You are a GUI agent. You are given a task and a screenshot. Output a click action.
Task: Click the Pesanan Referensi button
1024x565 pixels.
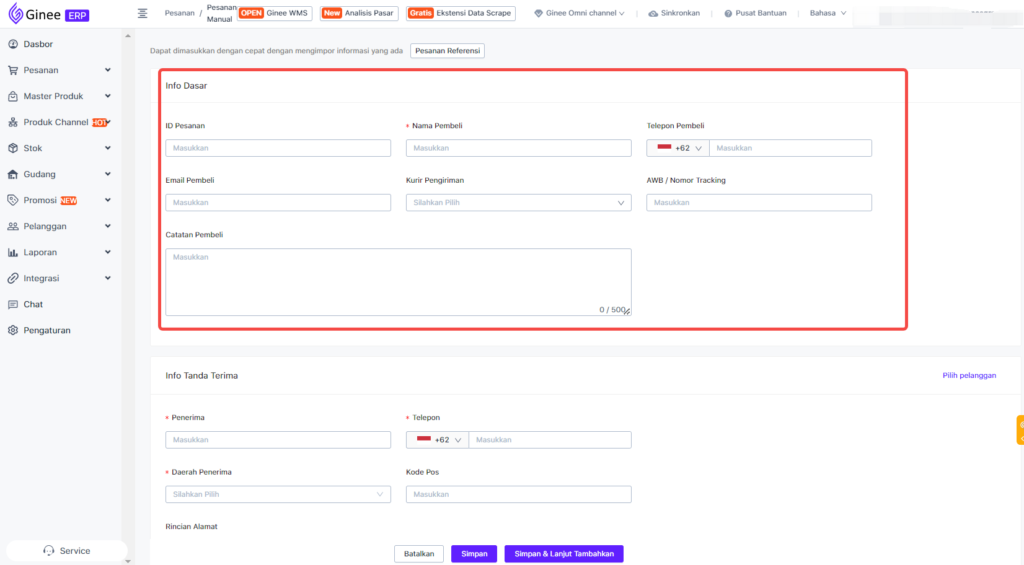pyautogui.click(x=447, y=50)
